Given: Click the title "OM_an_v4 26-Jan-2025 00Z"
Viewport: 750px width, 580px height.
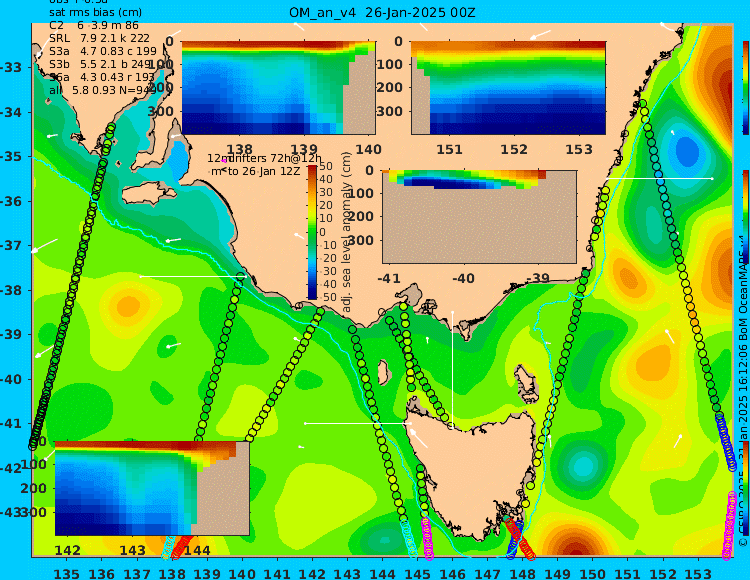Looking at the screenshot, I should coord(382,13).
